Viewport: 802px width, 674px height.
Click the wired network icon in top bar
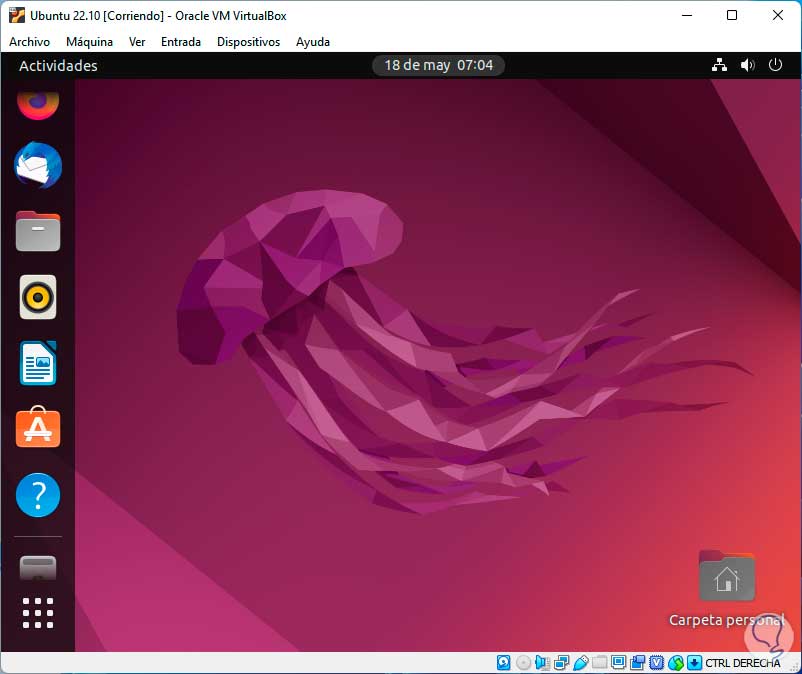[719, 65]
